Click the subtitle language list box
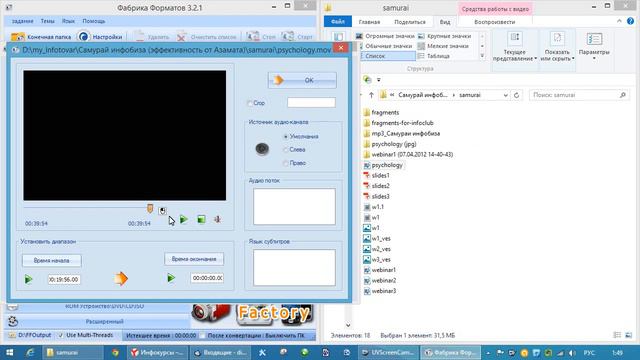The width and height of the screenshot is (640, 360). point(294,267)
